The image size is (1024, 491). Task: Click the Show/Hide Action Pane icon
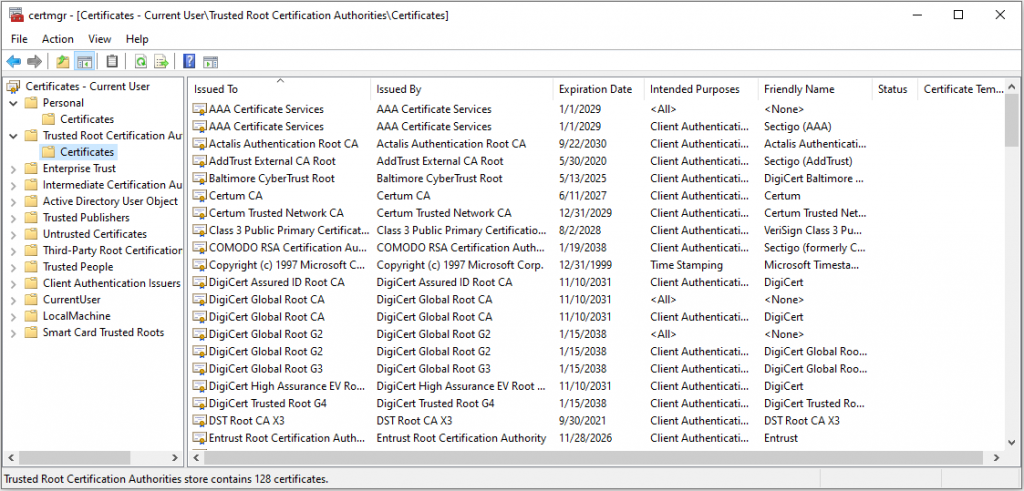pyautogui.click(x=210, y=61)
